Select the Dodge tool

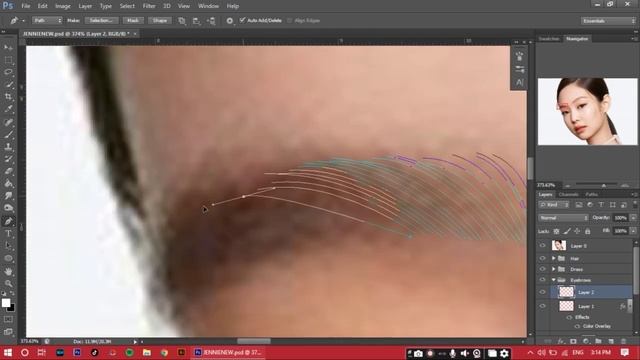[x=8, y=208]
